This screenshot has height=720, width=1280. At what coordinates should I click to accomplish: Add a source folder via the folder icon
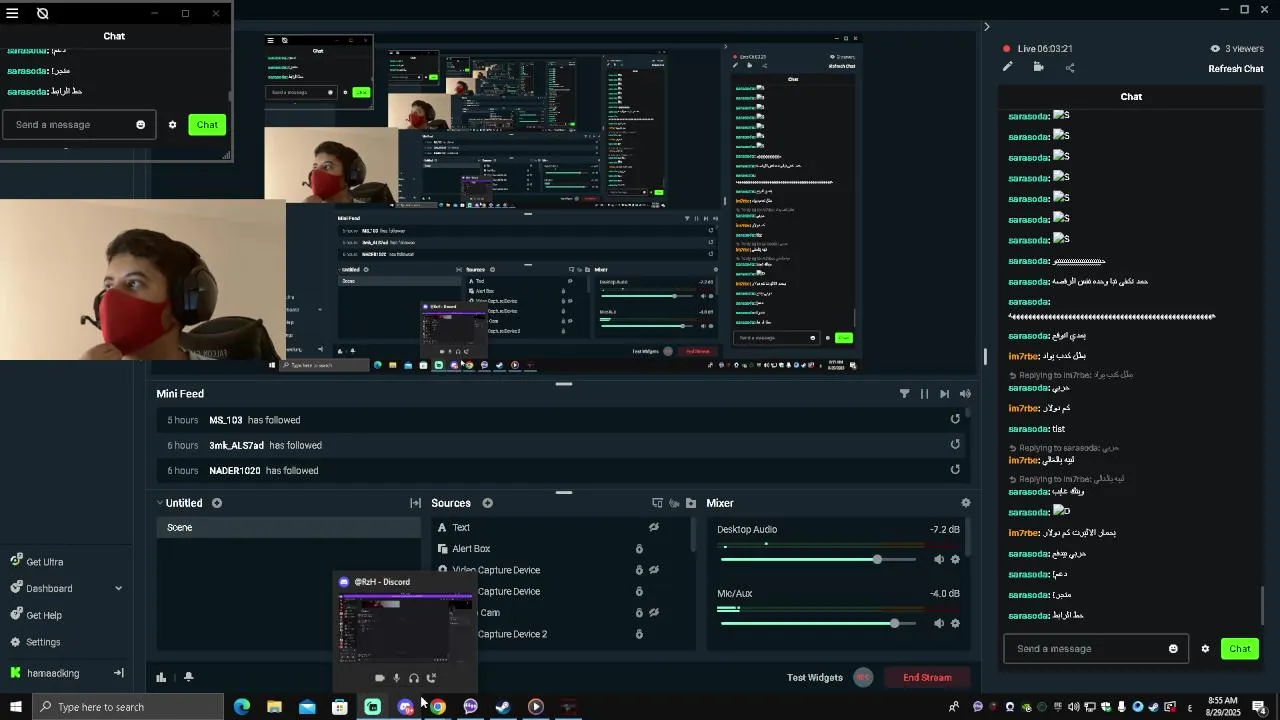[691, 503]
